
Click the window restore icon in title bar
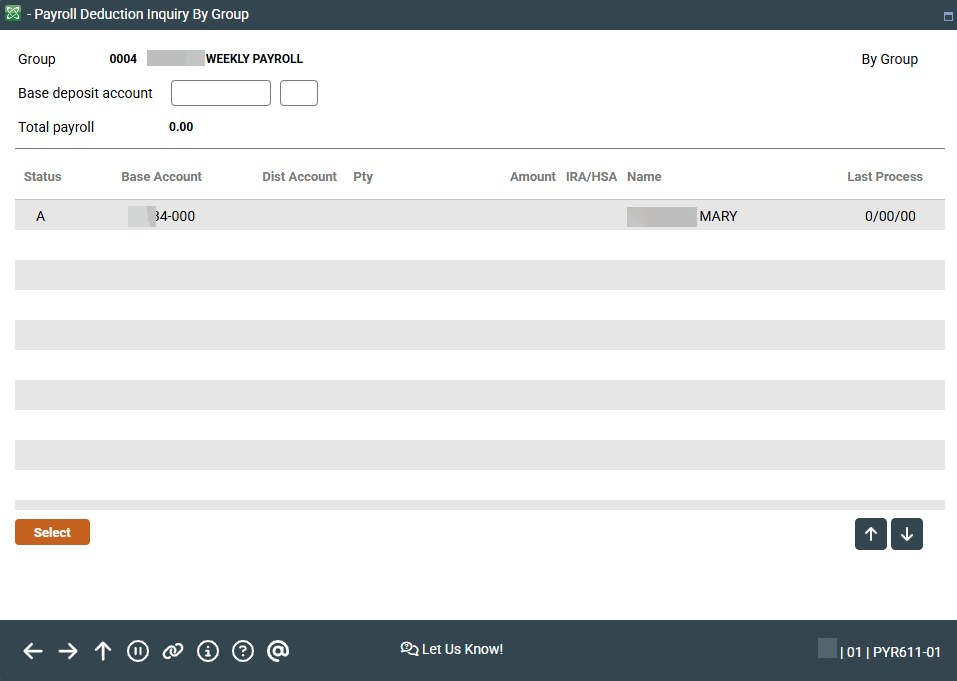[947, 16]
